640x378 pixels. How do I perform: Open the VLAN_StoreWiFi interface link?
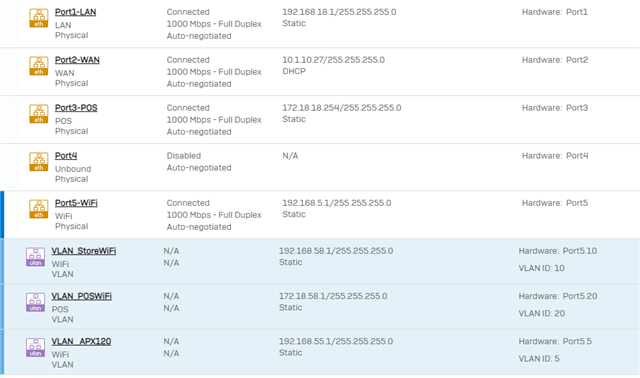point(84,251)
